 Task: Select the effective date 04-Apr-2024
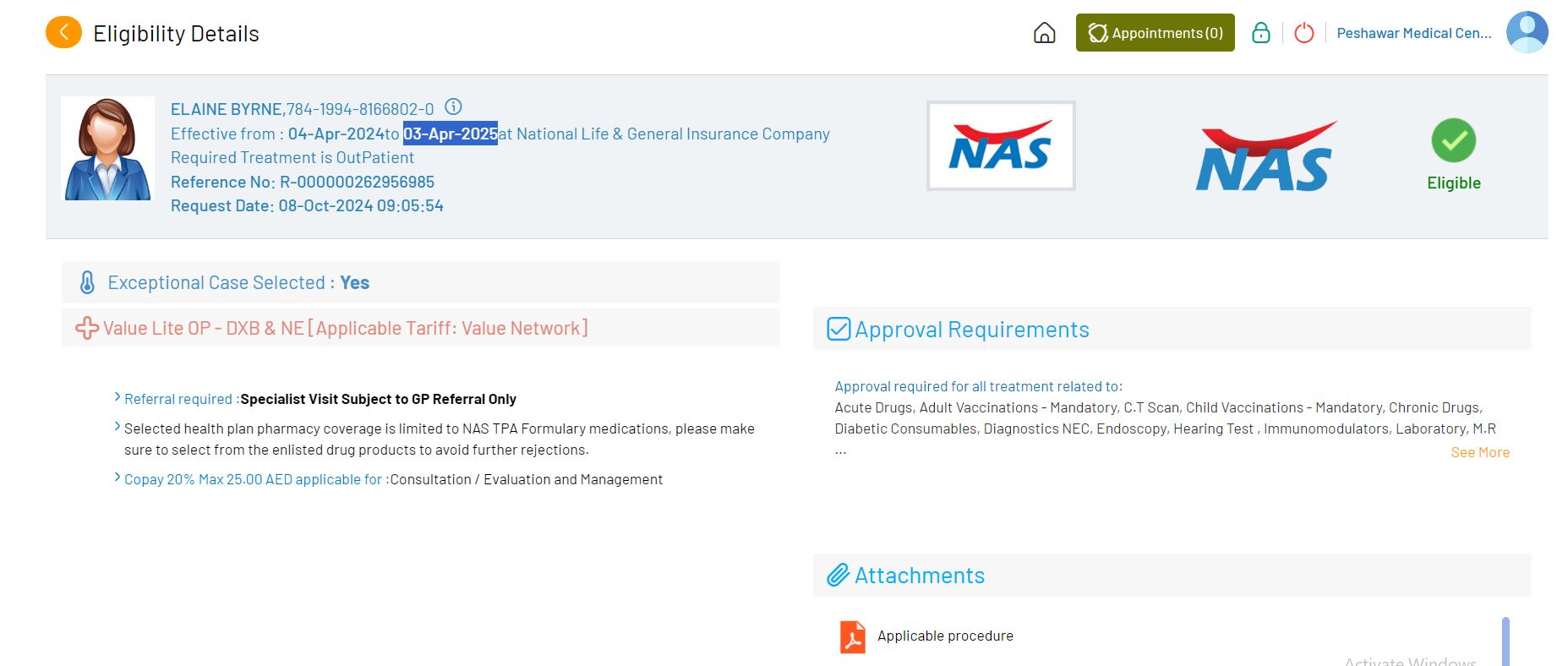click(x=336, y=134)
